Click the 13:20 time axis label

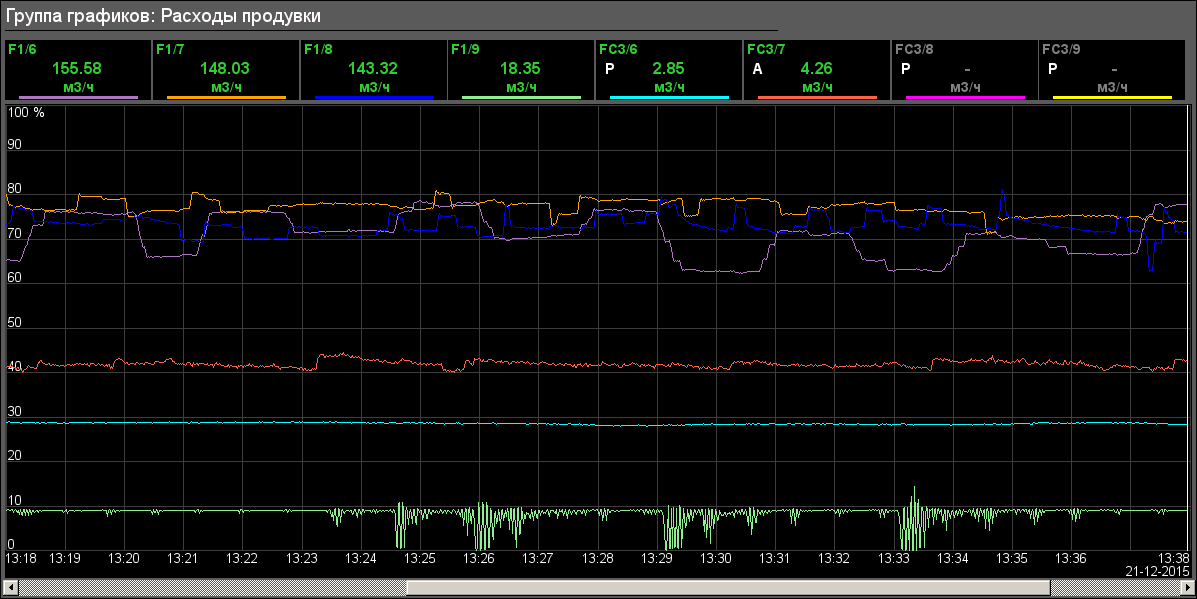point(124,559)
